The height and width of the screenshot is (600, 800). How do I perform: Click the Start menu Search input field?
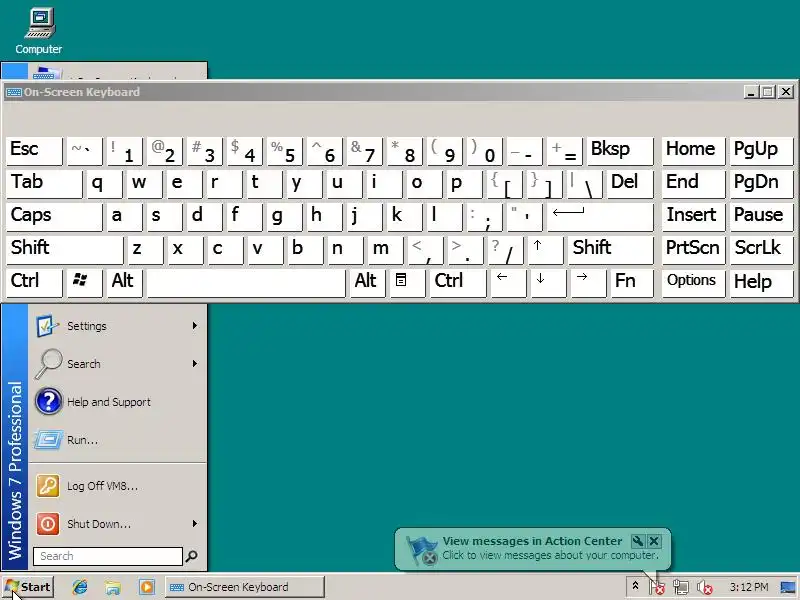108,556
